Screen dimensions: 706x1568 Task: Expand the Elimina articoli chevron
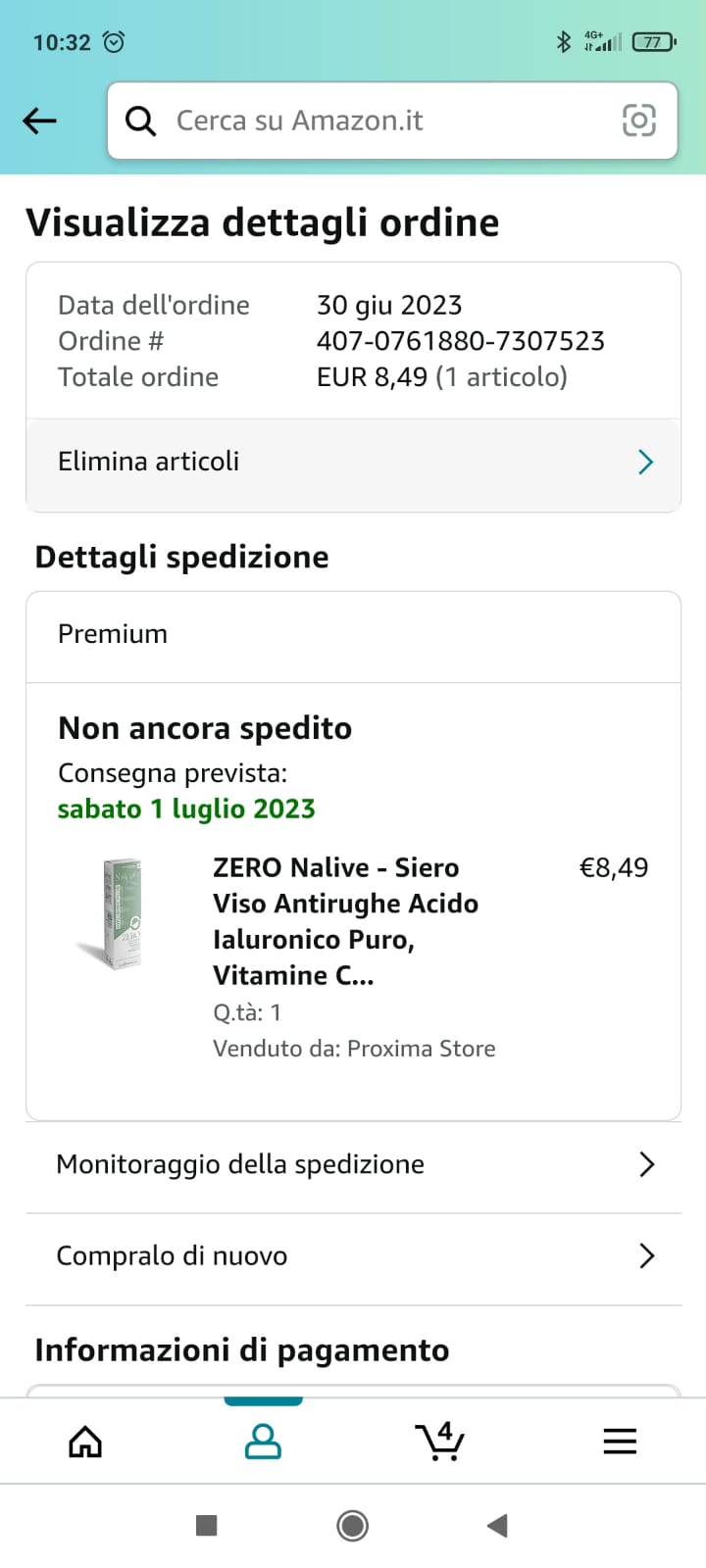pos(645,463)
